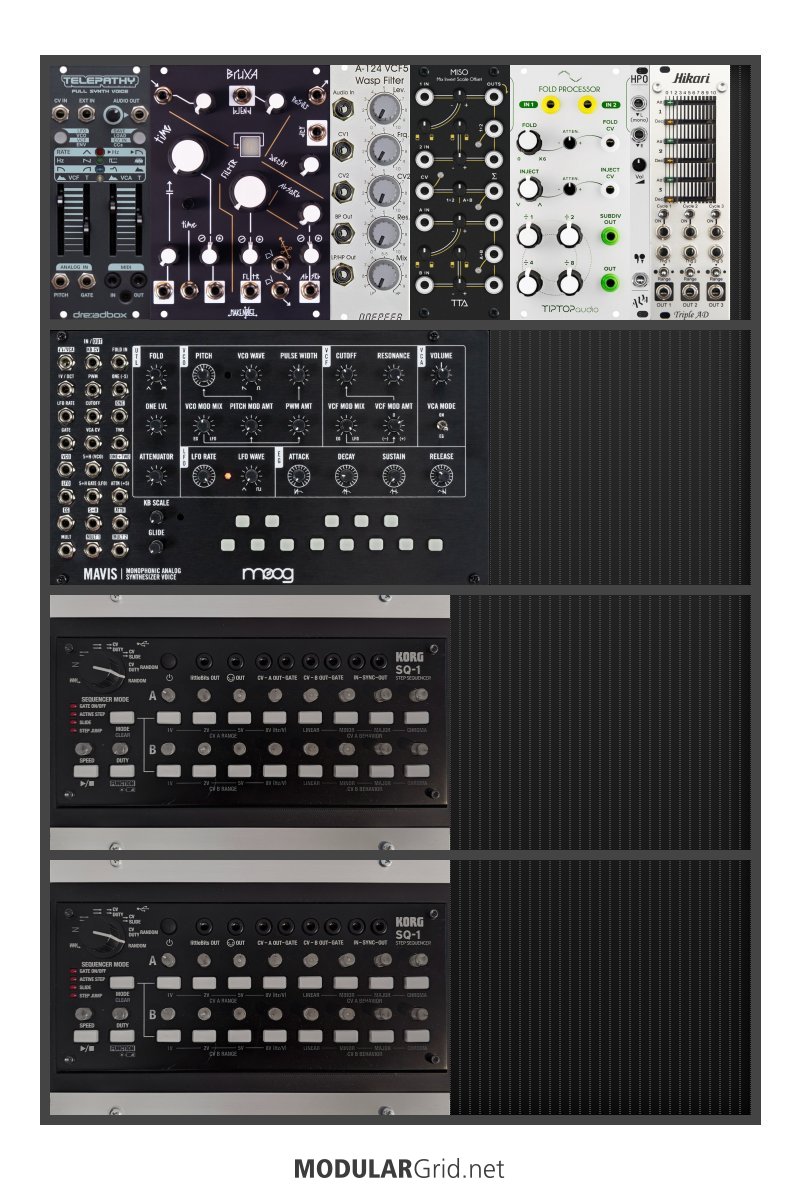Click the Fold Processor FOLD knob
The image size is (800, 1190).
pos(528,142)
